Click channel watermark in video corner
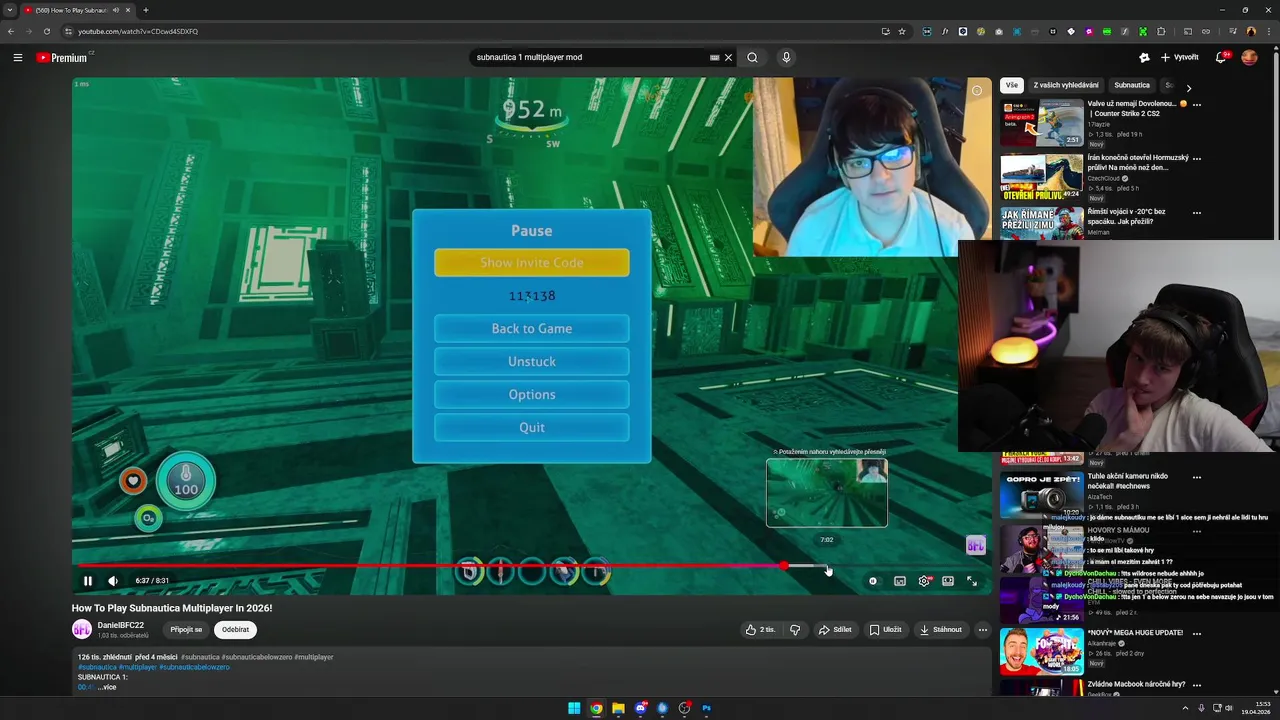Image resolution: width=1280 pixels, height=720 pixels. pyautogui.click(x=975, y=545)
